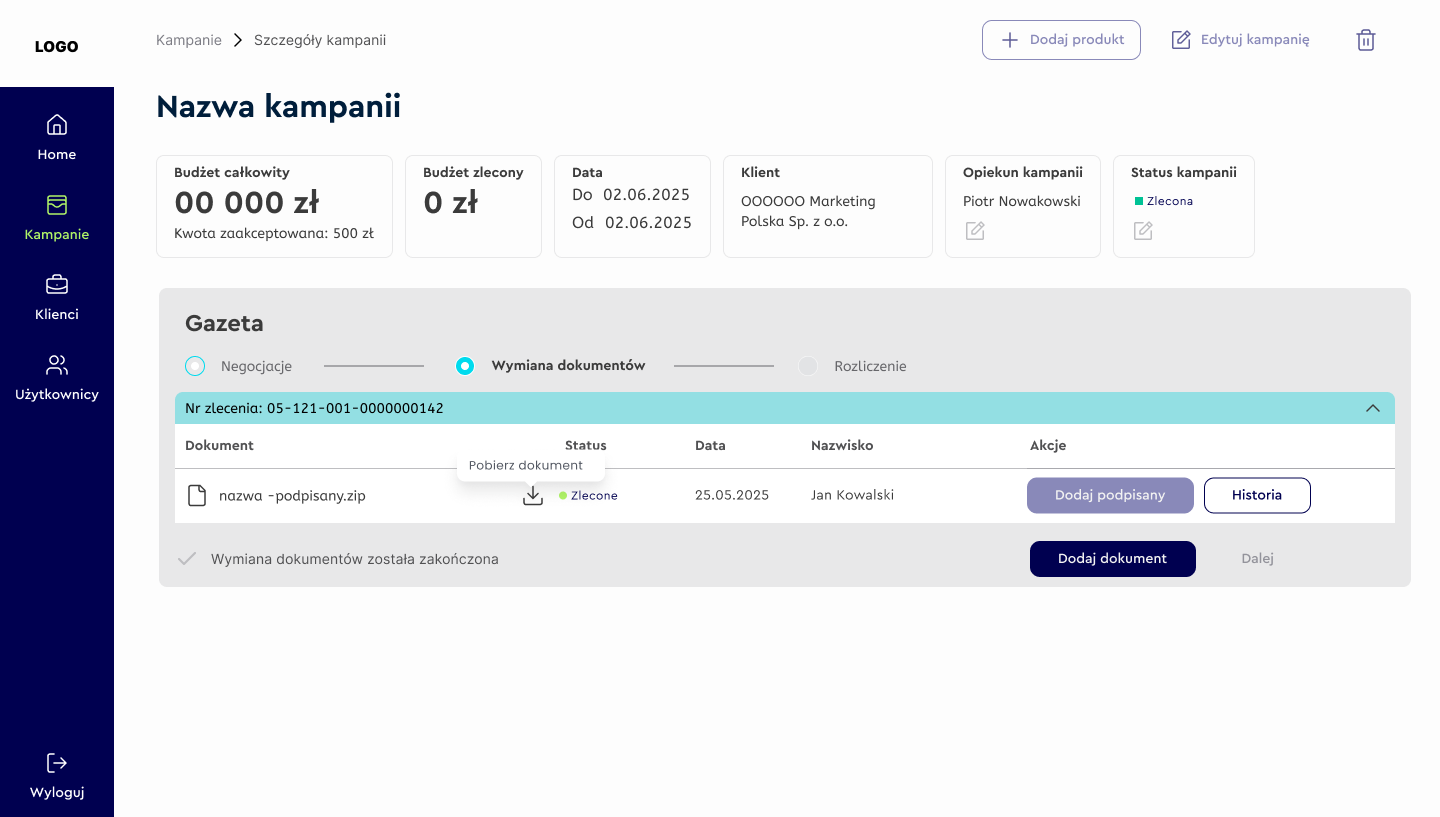Open Historia for the document
The height and width of the screenshot is (817, 1440).
(1257, 495)
